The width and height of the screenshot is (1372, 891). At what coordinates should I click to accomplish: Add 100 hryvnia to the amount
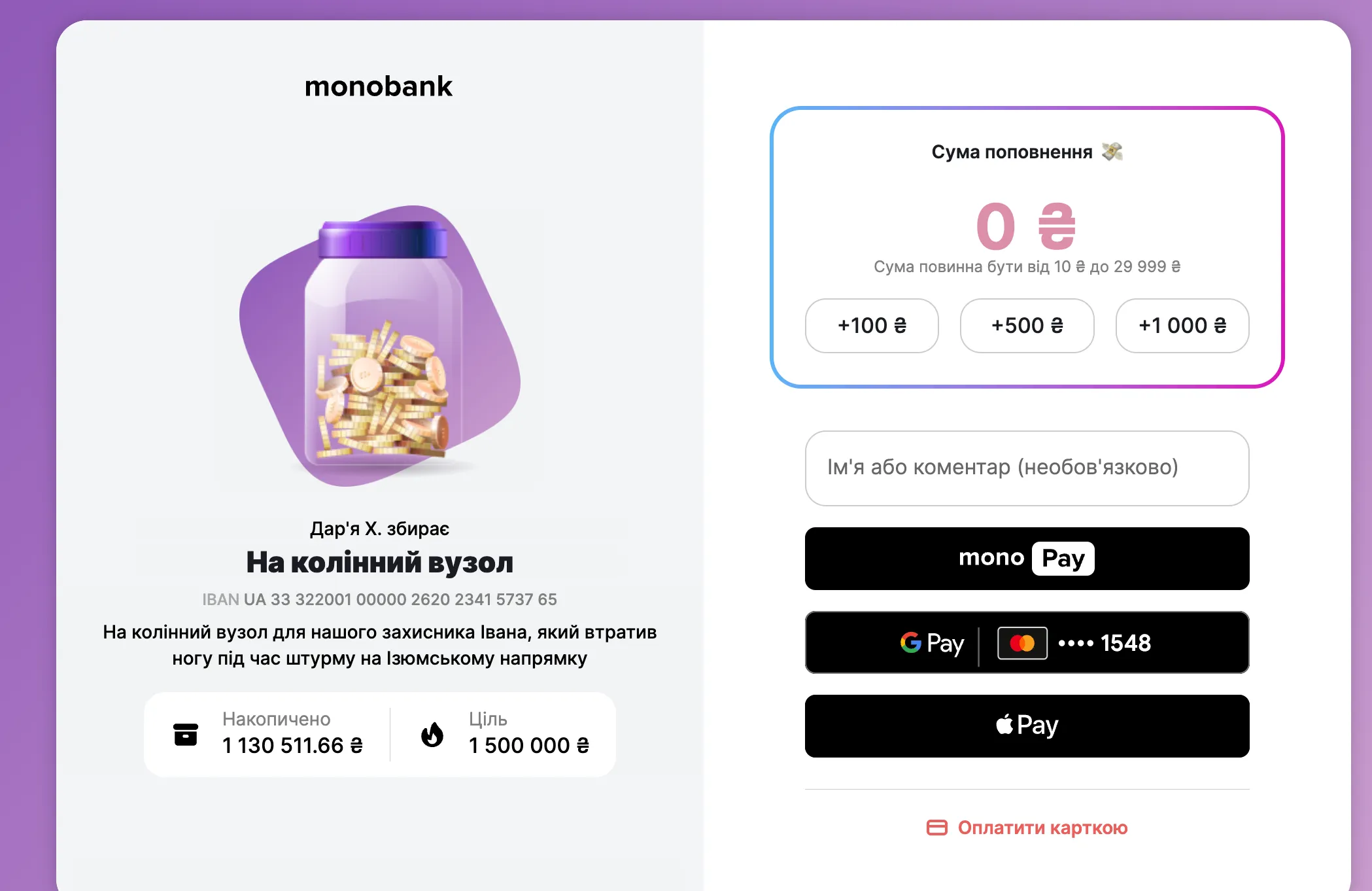tap(872, 326)
